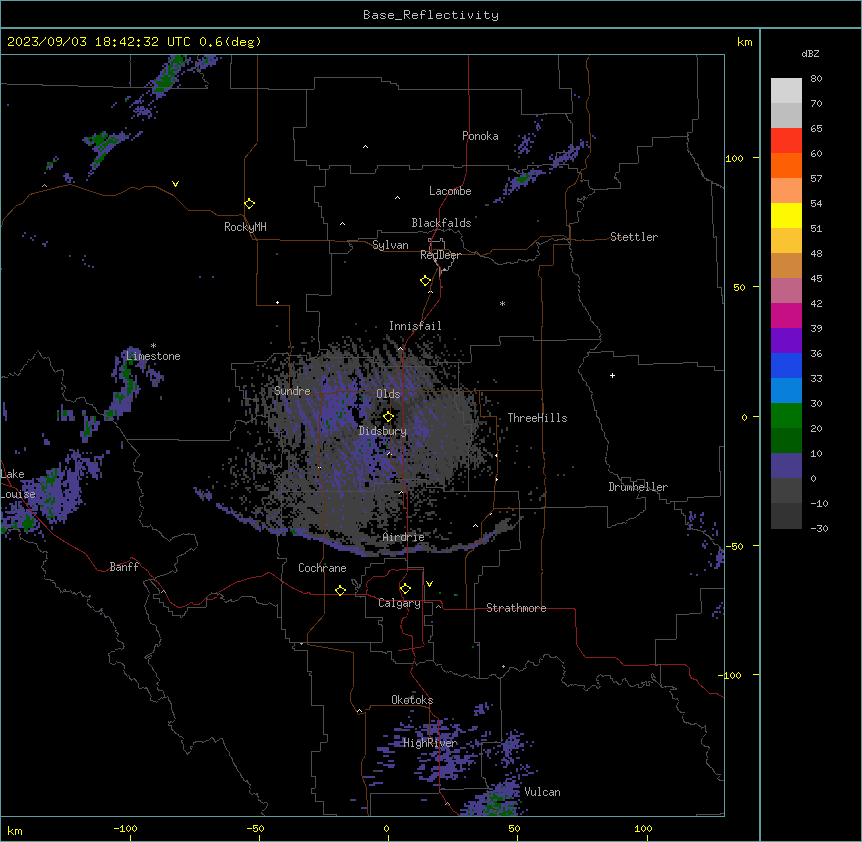Click the Sylvan label

coord(390,245)
